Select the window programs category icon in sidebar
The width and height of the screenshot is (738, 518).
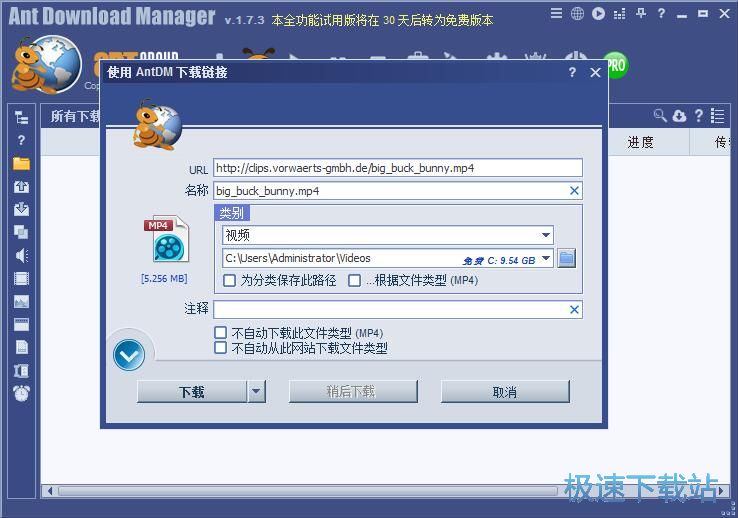coord(21,325)
